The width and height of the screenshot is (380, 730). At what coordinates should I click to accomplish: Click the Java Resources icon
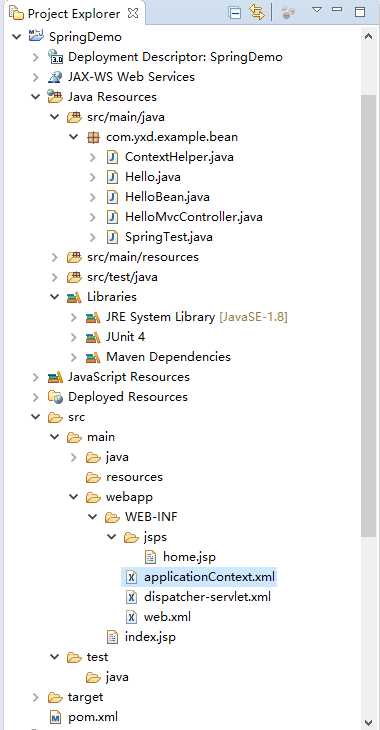pyautogui.click(x=55, y=97)
